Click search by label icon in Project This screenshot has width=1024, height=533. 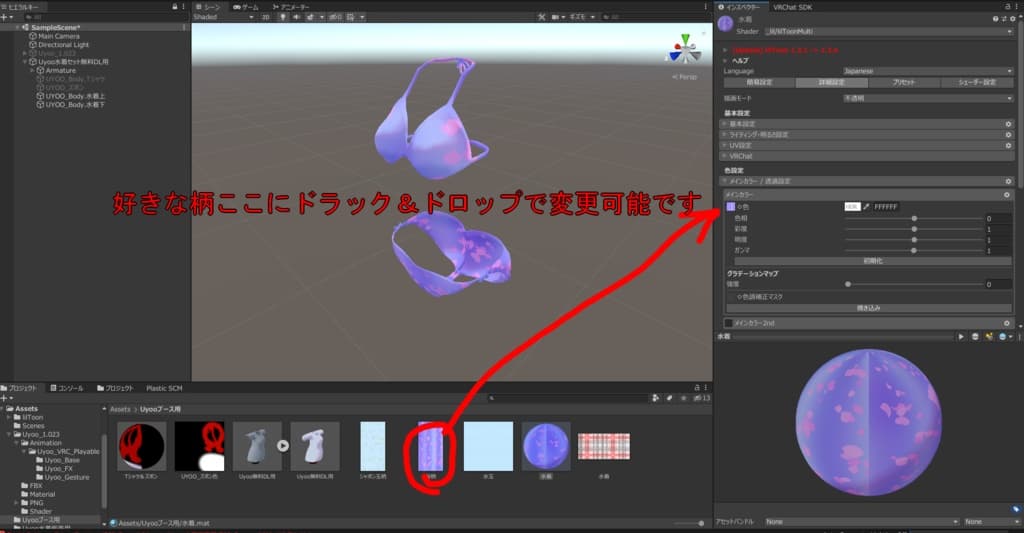pos(669,398)
